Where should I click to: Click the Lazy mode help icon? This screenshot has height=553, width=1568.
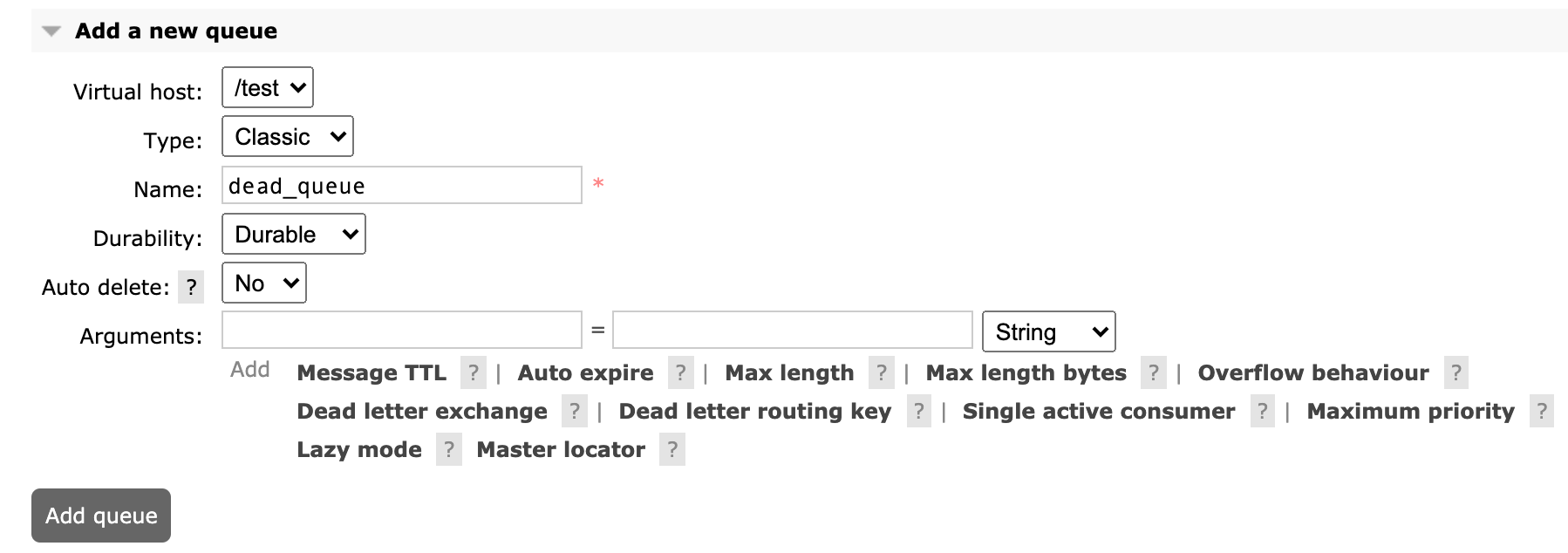pyautogui.click(x=448, y=449)
